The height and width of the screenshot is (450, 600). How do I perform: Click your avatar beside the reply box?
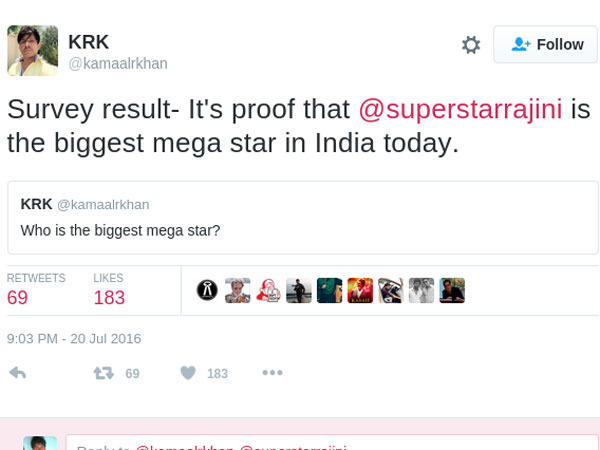point(40,443)
